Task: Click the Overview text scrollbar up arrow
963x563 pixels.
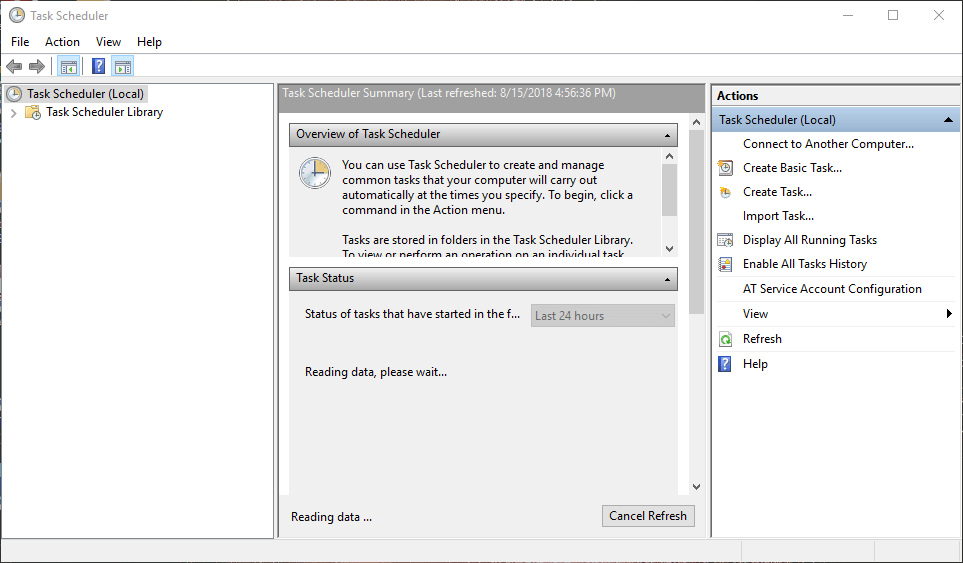Action: (x=669, y=156)
